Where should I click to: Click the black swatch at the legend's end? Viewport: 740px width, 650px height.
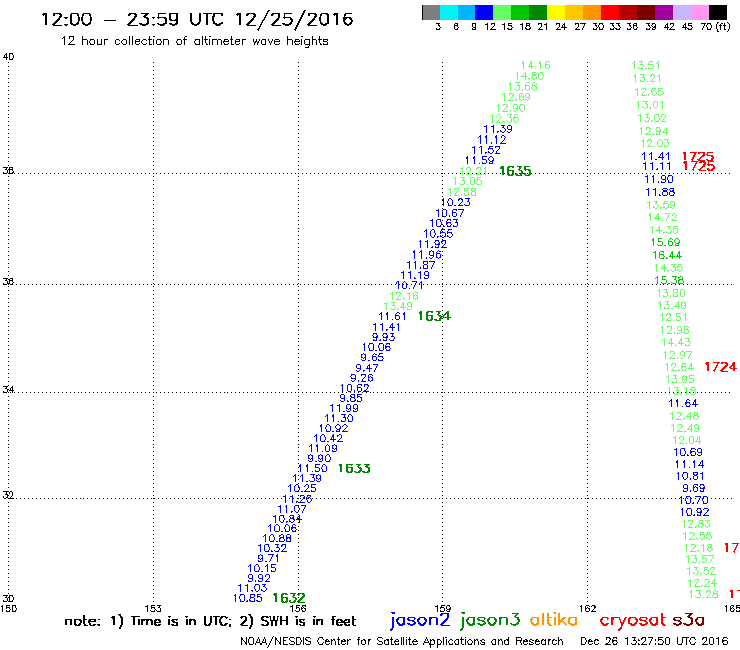718,12
